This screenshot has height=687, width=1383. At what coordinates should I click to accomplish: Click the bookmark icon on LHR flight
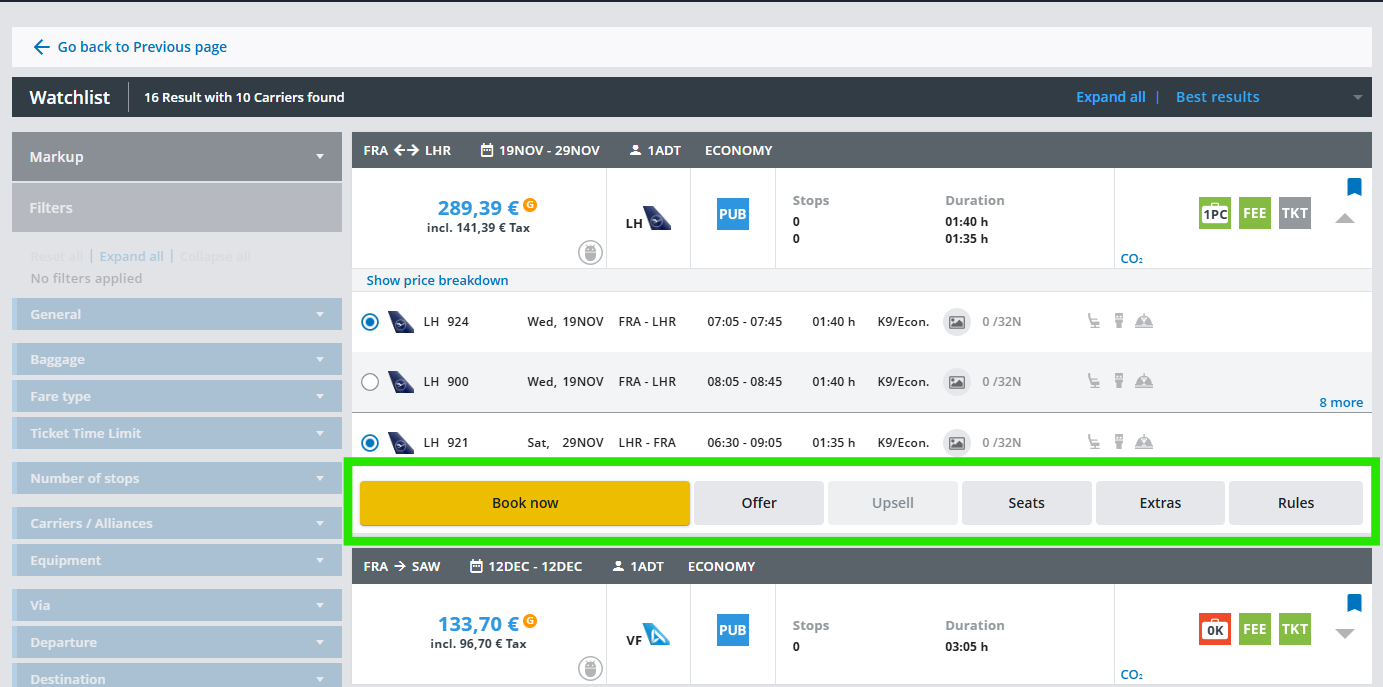coord(1354,187)
